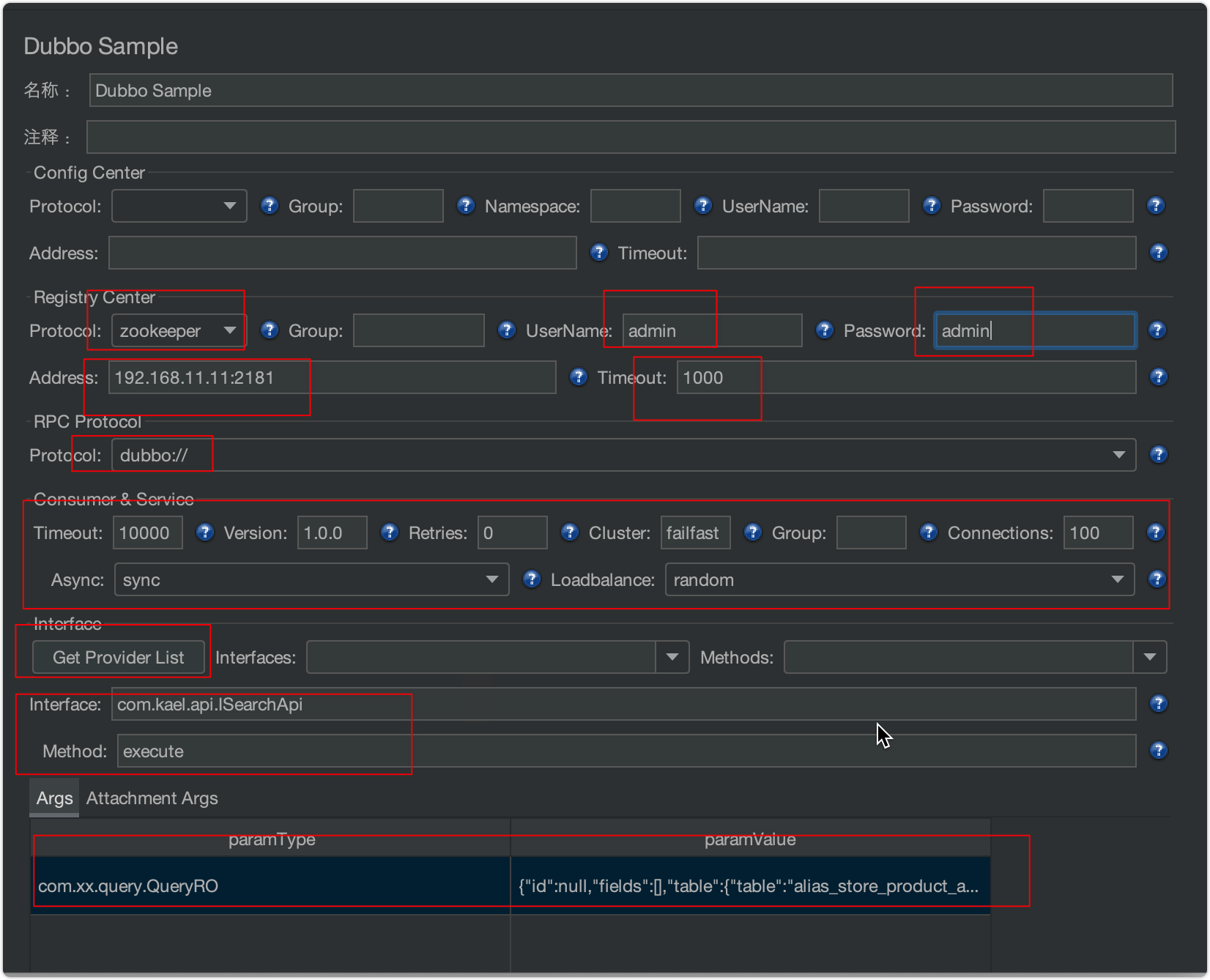
Task: Click help icon after Consumer Timeout 10000
Action: point(205,532)
